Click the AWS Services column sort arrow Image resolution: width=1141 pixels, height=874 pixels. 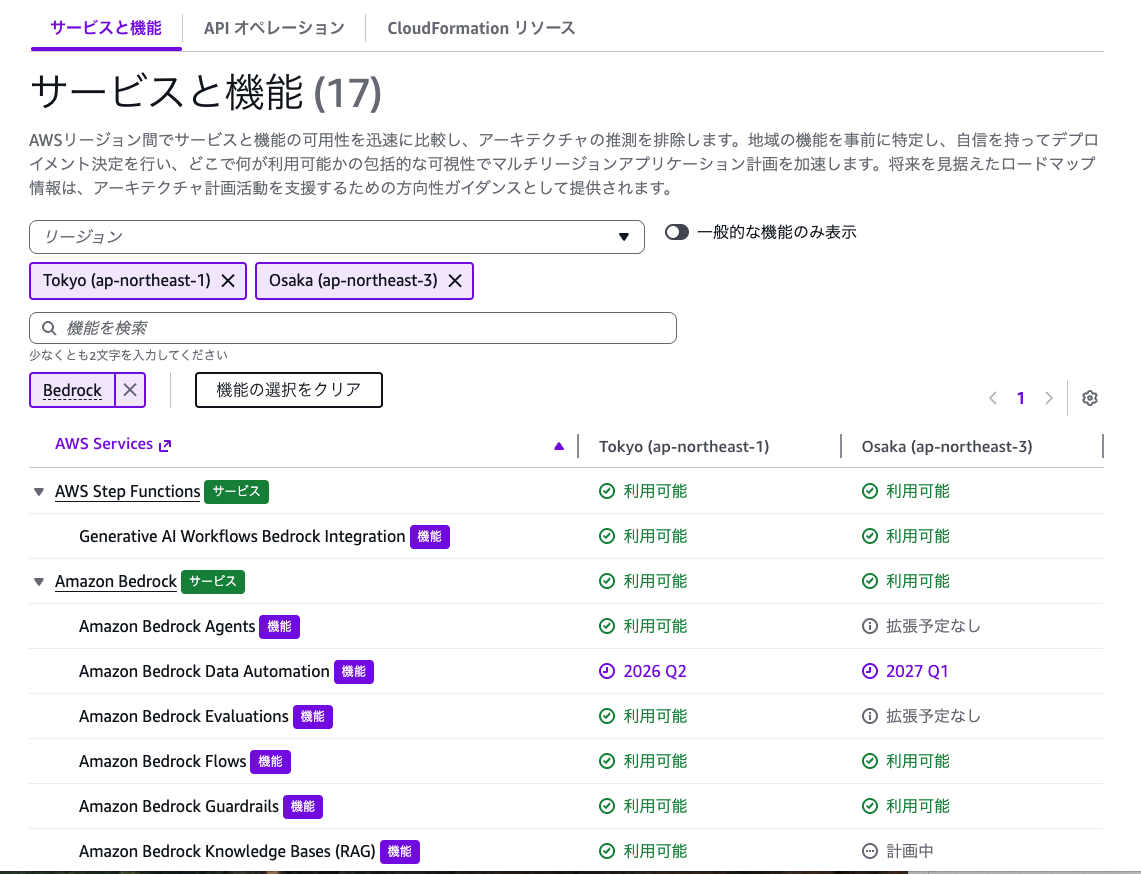tap(559, 446)
